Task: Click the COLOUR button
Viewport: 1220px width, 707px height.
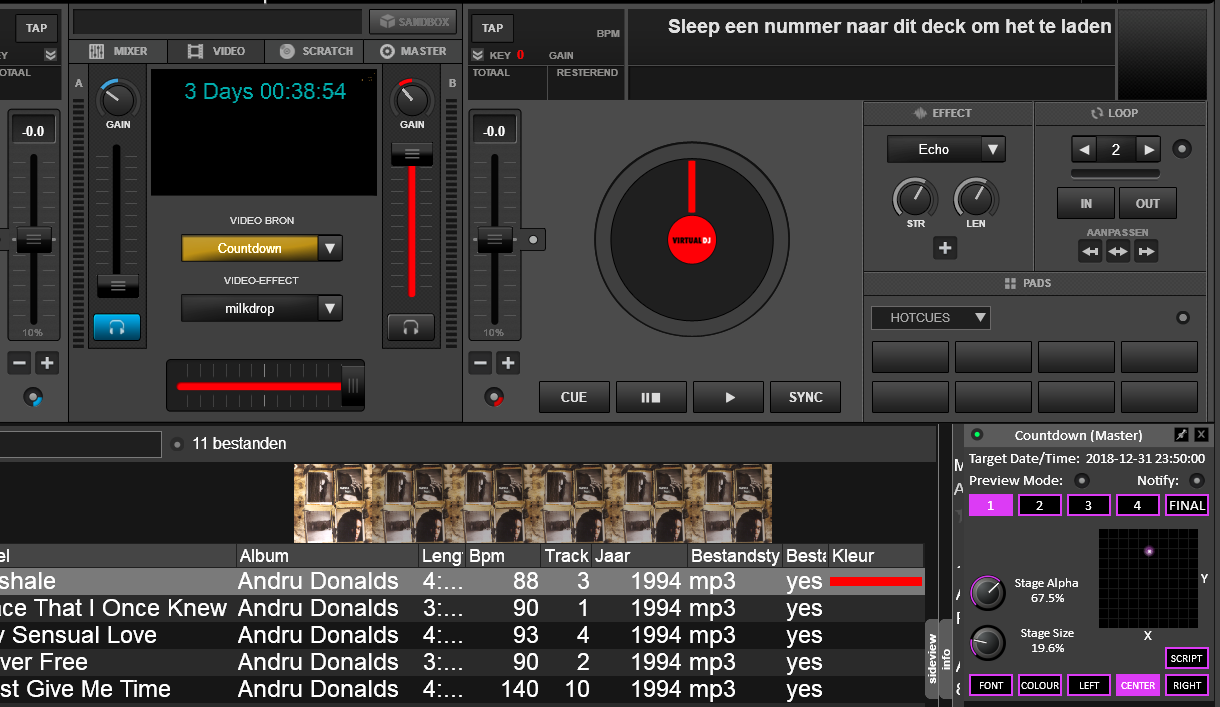Action: 1040,685
